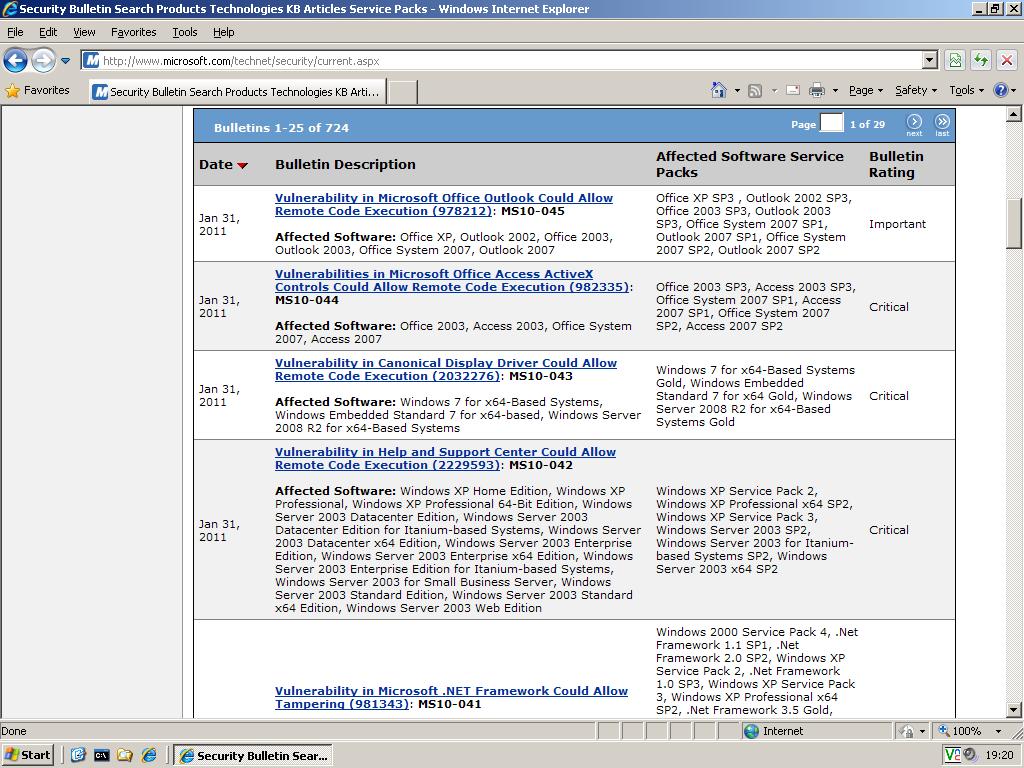Click the vertical scrollbar up arrow
The width and height of the screenshot is (1024, 768).
pyautogui.click(x=1013, y=114)
